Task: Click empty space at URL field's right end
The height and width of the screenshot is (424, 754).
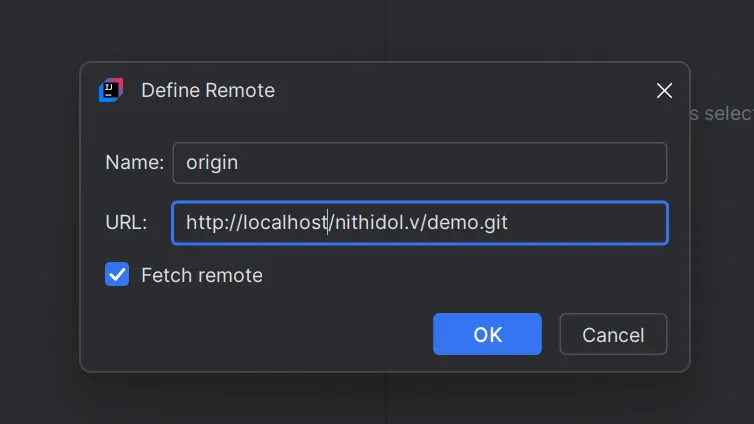Action: coord(600,223)
